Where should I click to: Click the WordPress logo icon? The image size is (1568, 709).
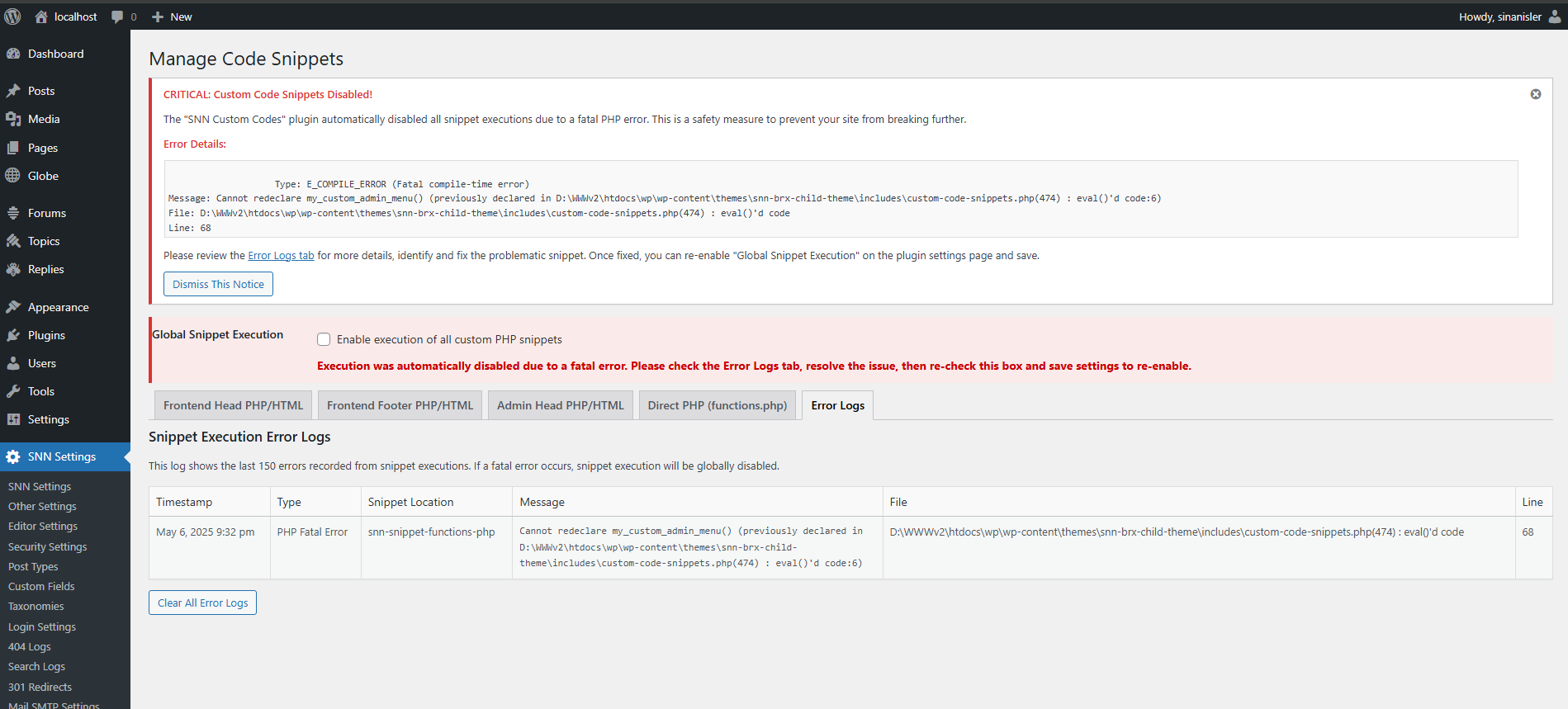coord(12,17)
